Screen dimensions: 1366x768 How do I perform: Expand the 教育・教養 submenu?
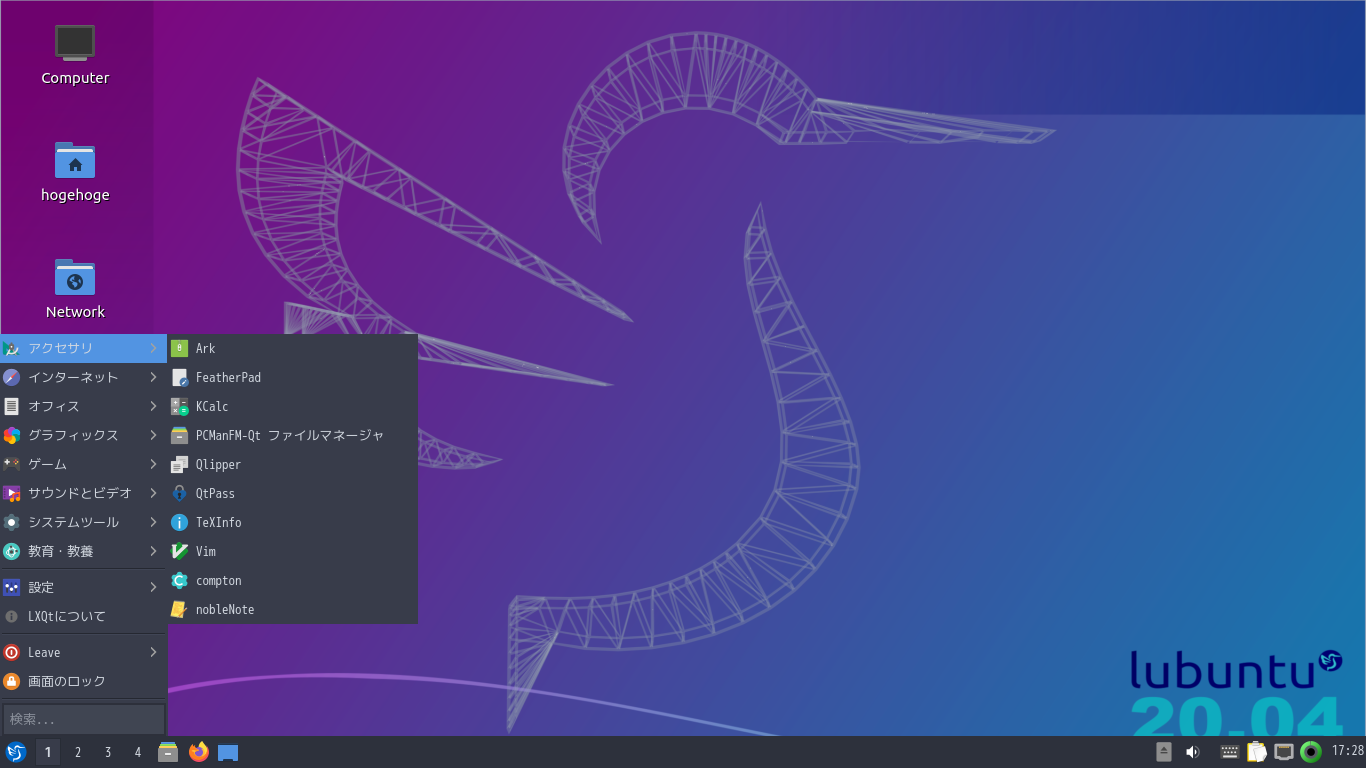tap(83, 551)
